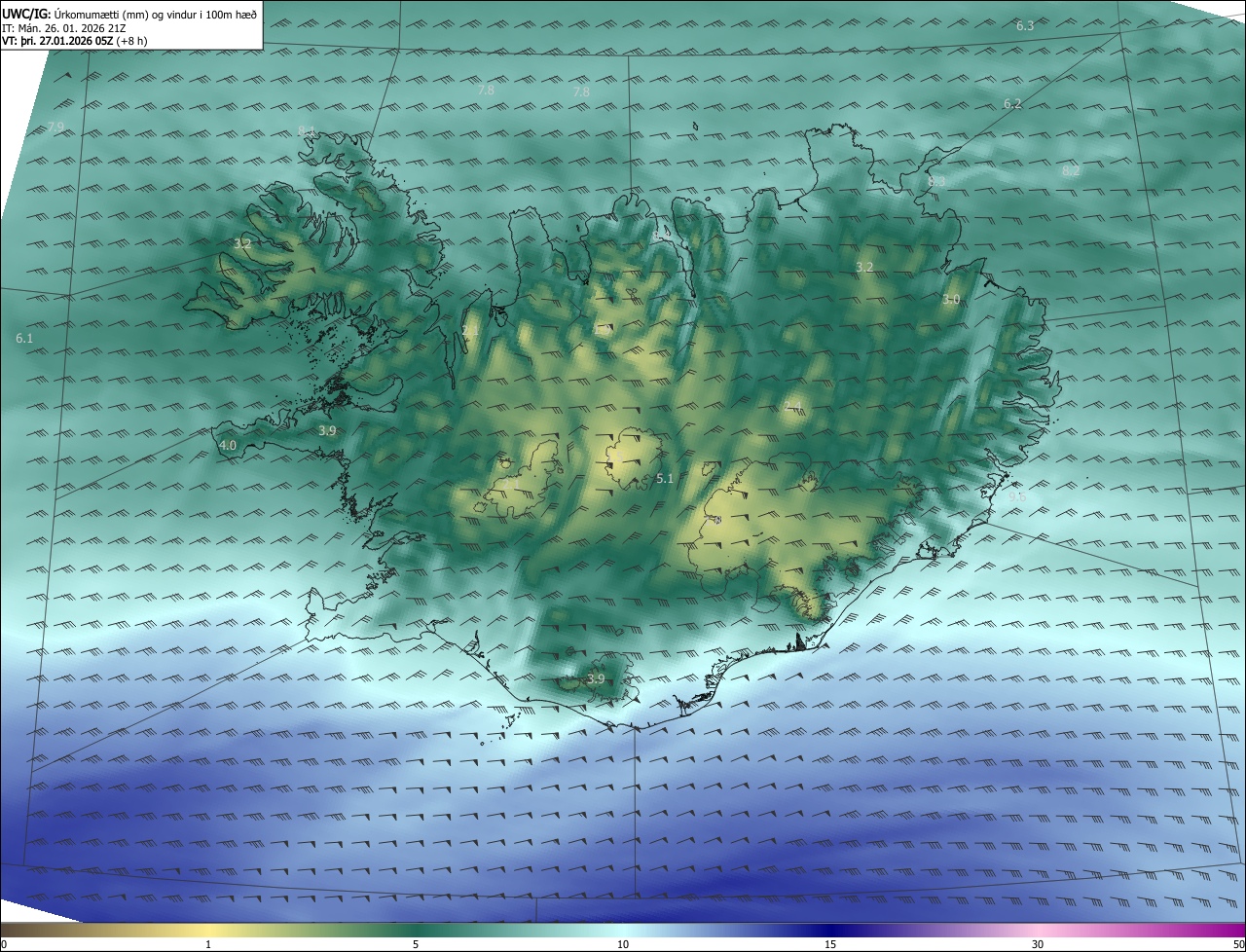Click the 0 label on color scale
1246x952 pixels.
point(4,944)
